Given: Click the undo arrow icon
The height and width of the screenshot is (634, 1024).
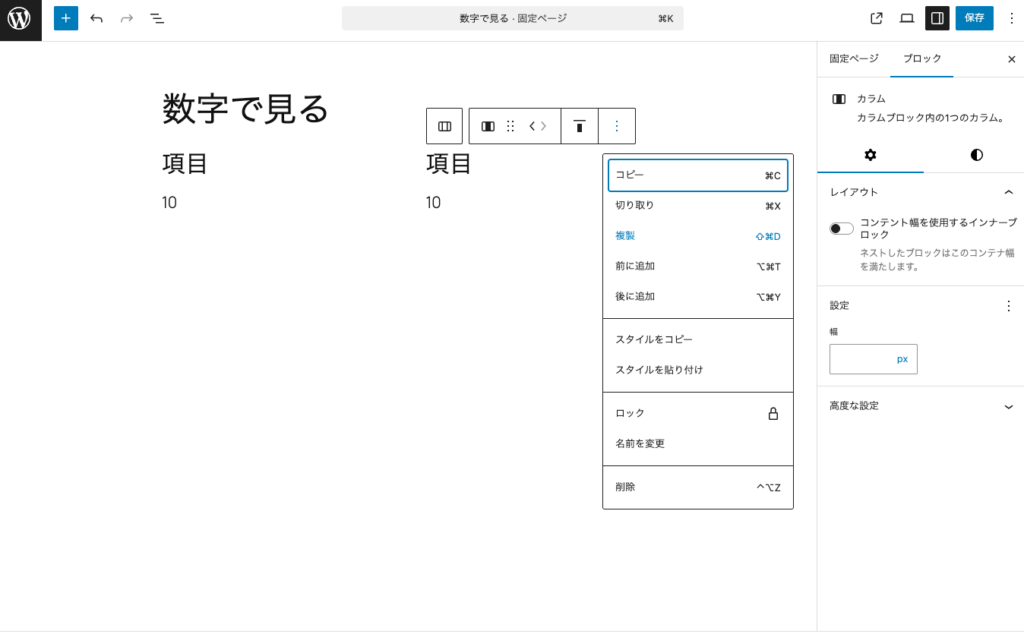Looking at the screenshot, I should (94, 18).
